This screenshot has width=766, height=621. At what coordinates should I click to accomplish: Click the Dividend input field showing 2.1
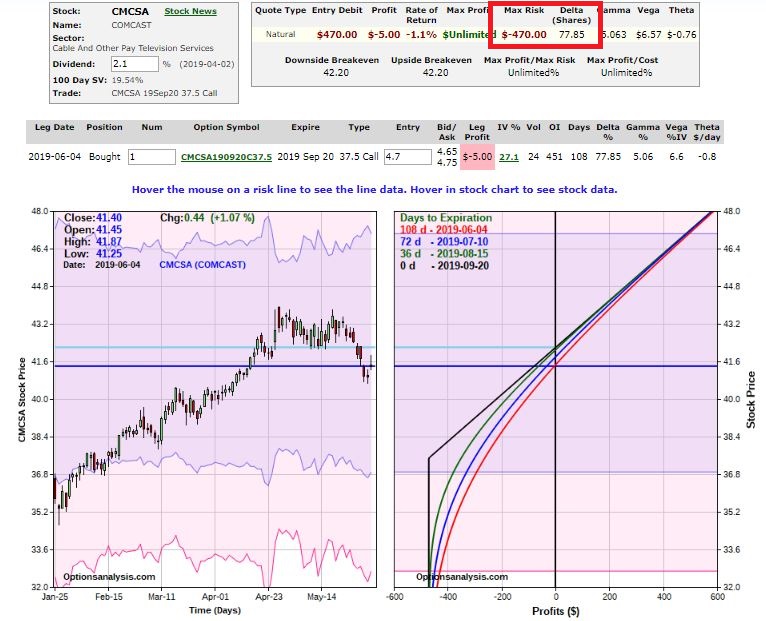point(135,64)
